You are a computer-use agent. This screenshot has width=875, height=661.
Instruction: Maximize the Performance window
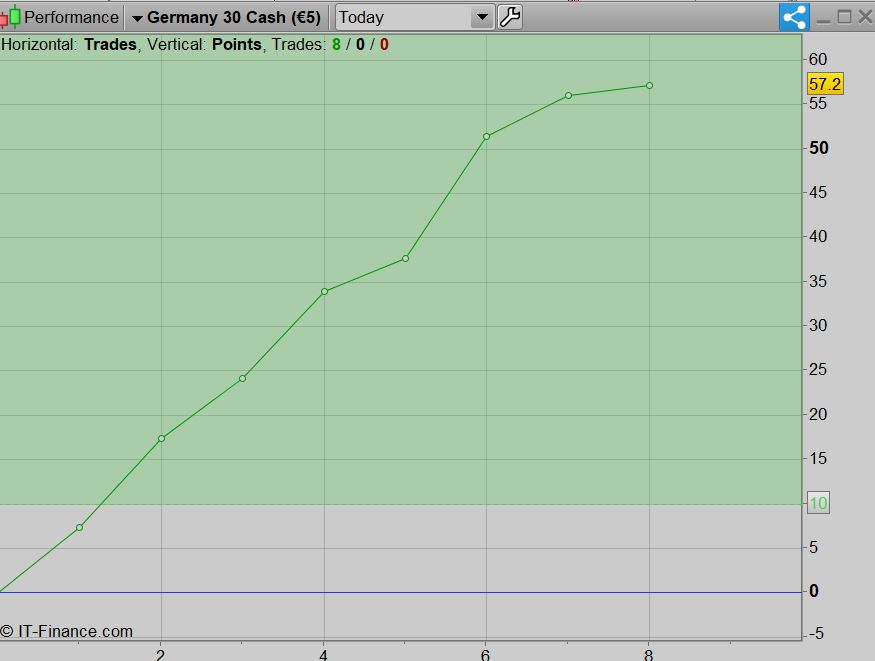point(844,17)
